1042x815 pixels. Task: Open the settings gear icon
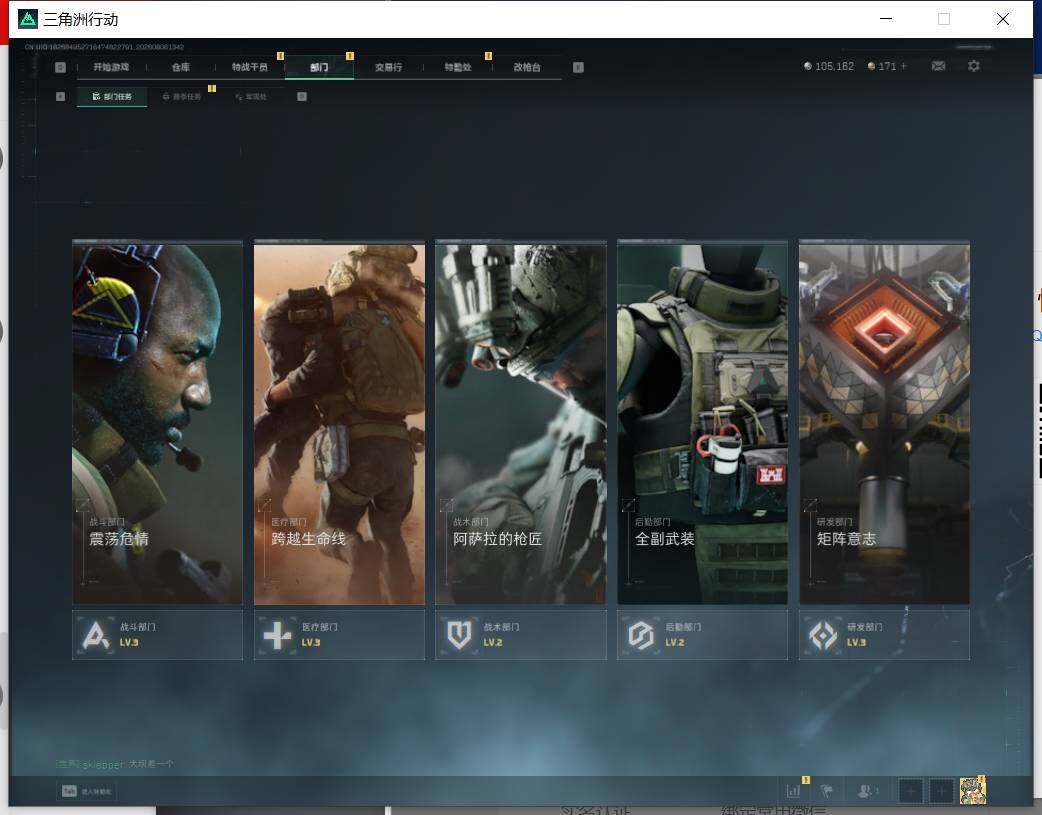[974, 66]
